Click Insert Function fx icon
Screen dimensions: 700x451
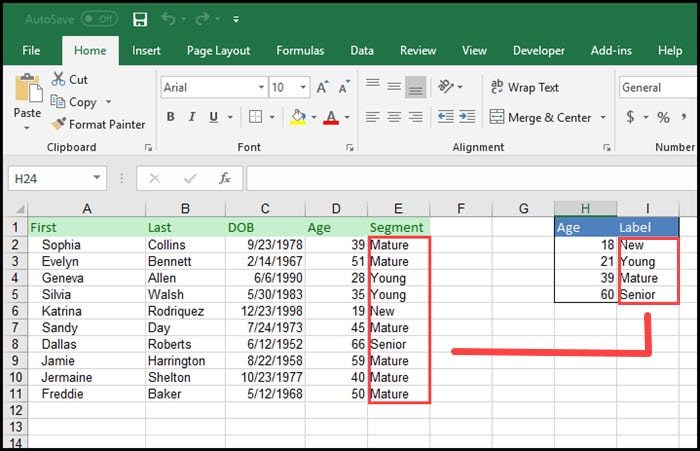point(225,178)
